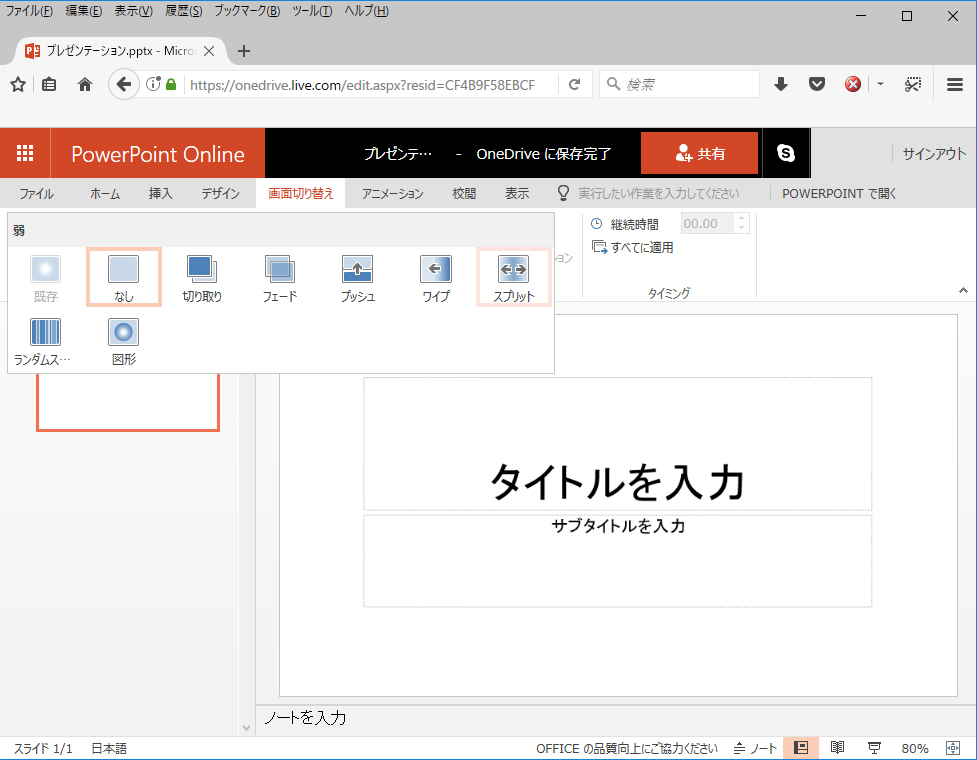
Task: Switch to the デザイン ribbon tab
Action: [x=221, y=194]
